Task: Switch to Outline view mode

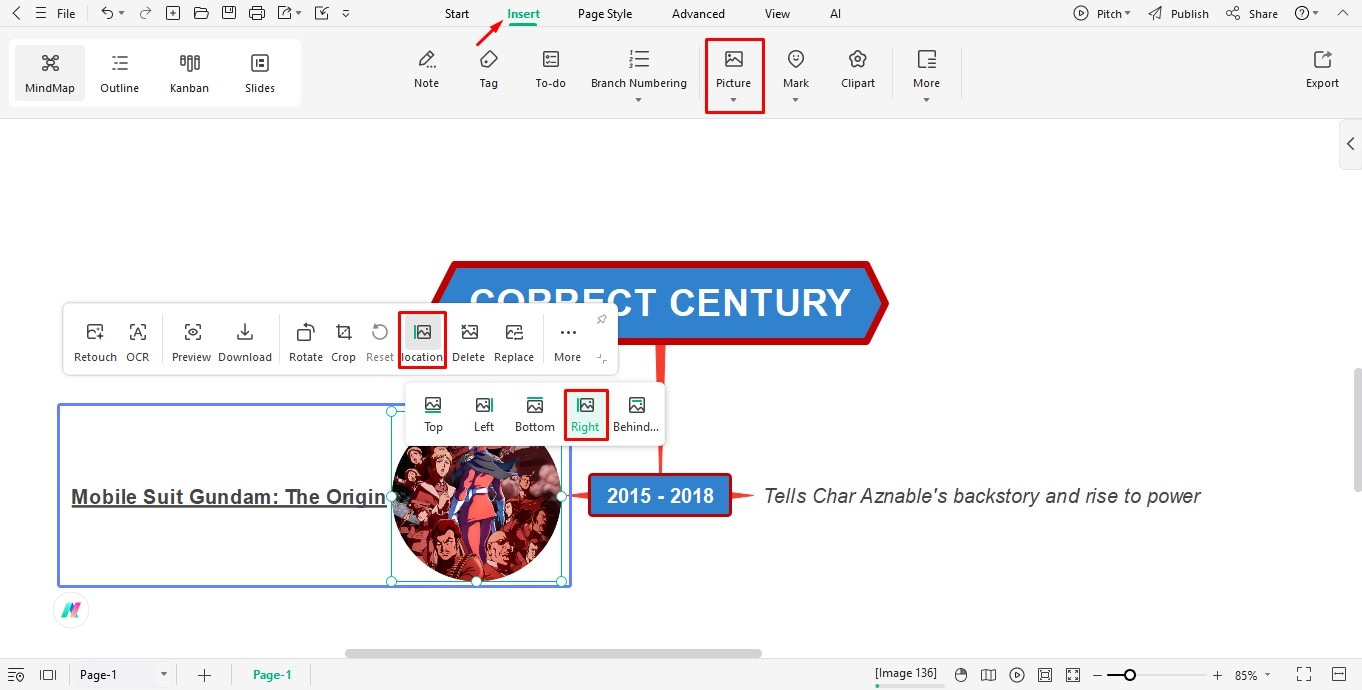Action: pos(119,74)
